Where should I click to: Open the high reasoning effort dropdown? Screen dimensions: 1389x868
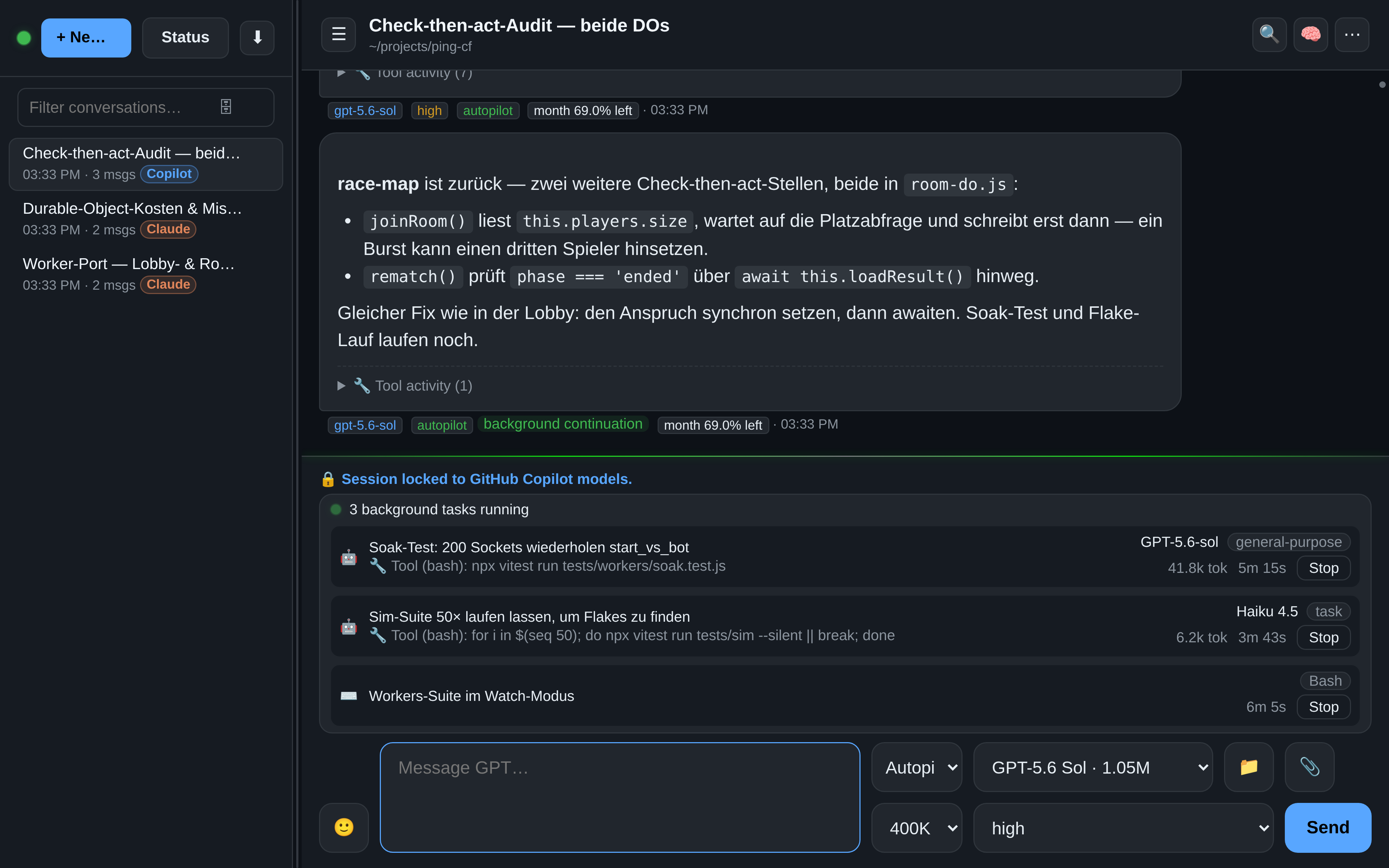[1123, 828]
